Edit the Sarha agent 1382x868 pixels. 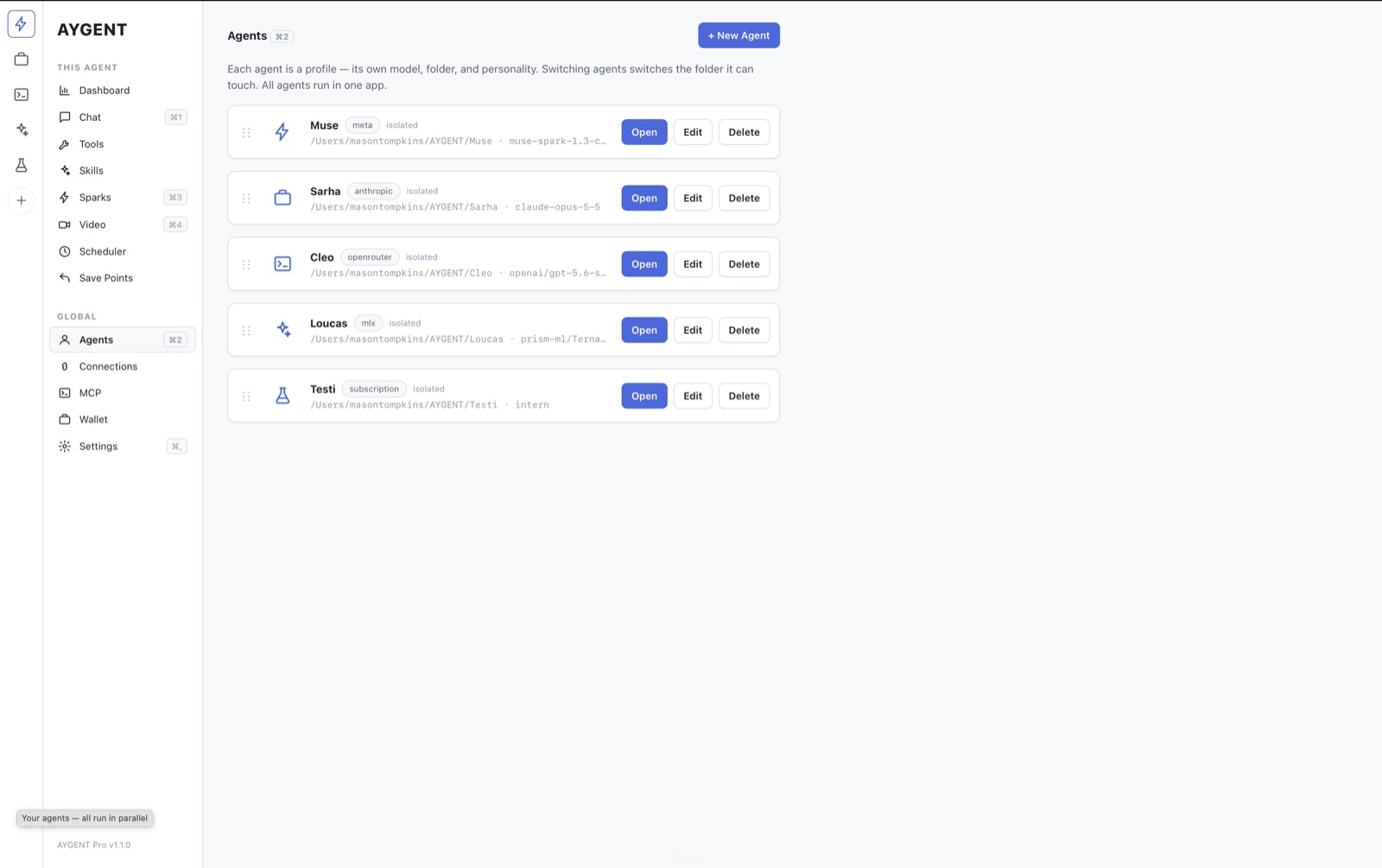pos(693,198)
